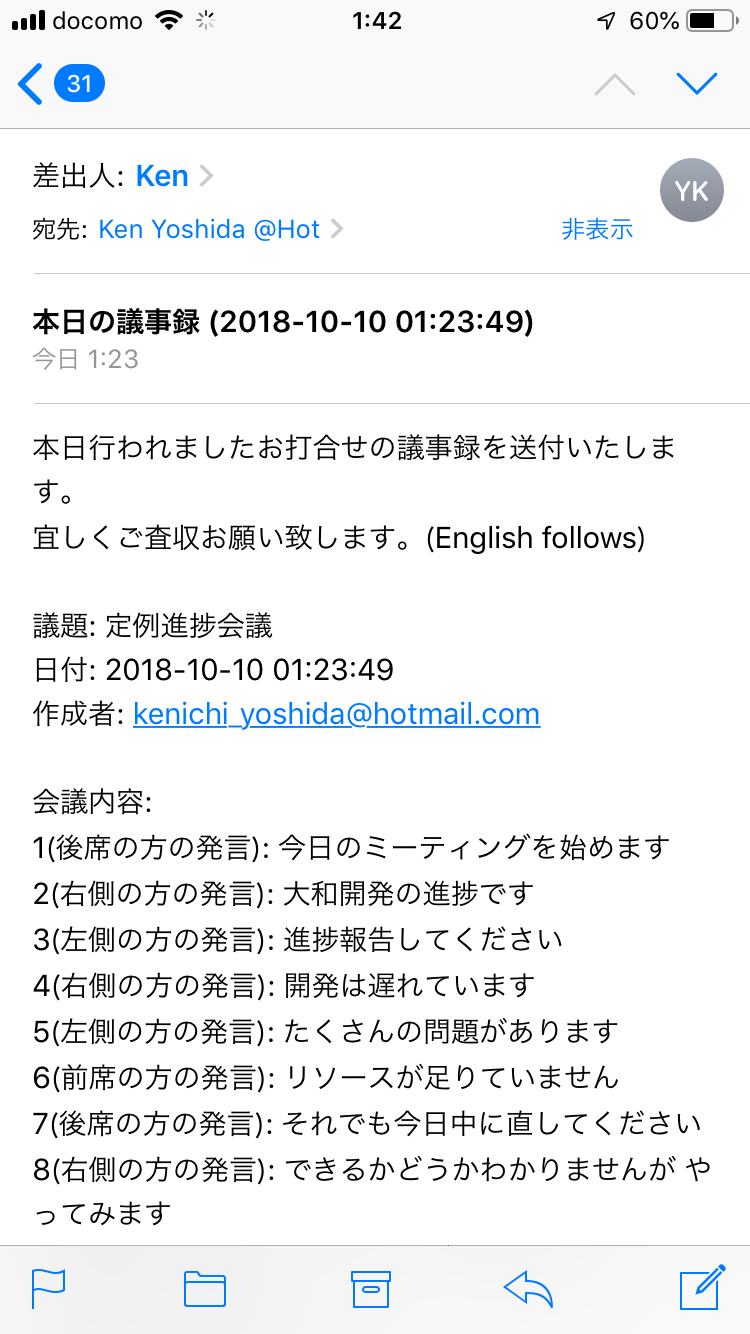Screen dimensions: 750x1334
Task: Go to next message with down arrow
Action: 697,84
